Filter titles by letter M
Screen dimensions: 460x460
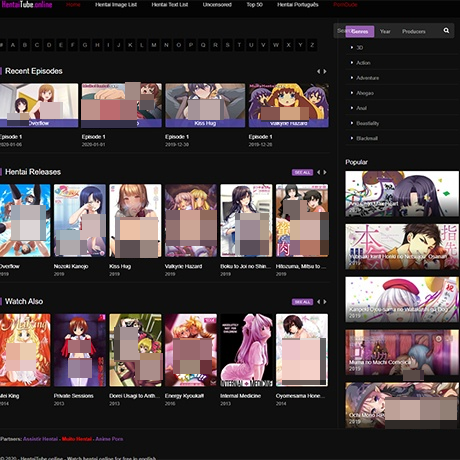[x=154, y=45]
